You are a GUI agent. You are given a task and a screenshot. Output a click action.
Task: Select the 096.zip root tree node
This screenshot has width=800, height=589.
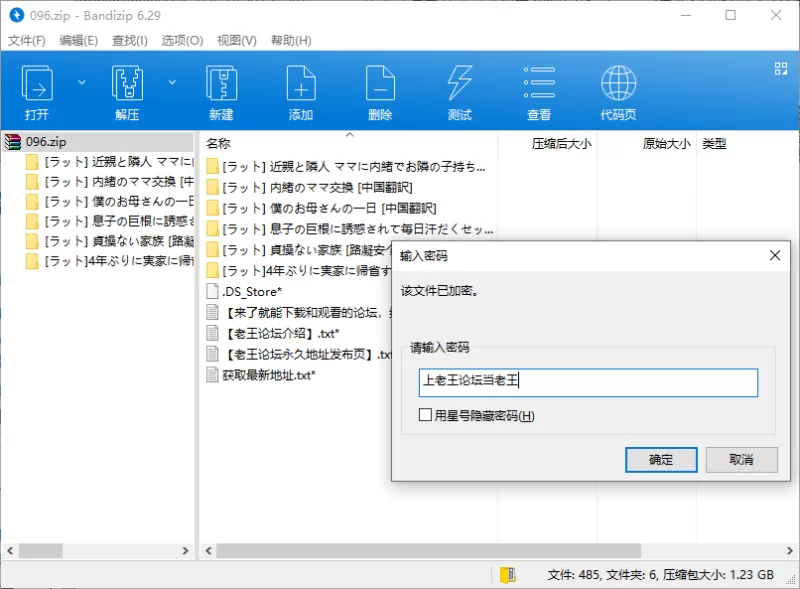(45, 142)
